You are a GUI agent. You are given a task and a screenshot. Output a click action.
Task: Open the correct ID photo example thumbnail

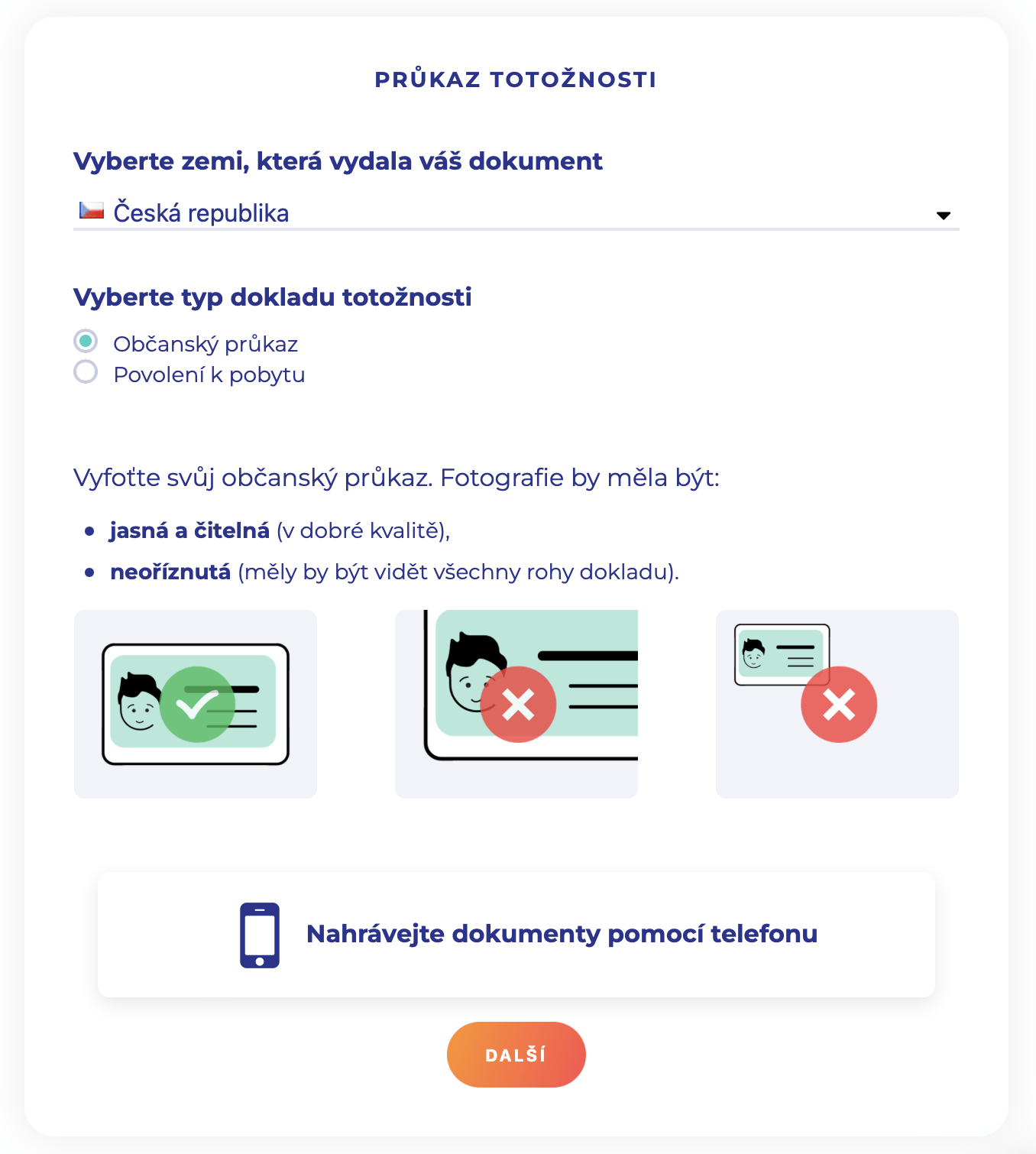coord(196,704)
